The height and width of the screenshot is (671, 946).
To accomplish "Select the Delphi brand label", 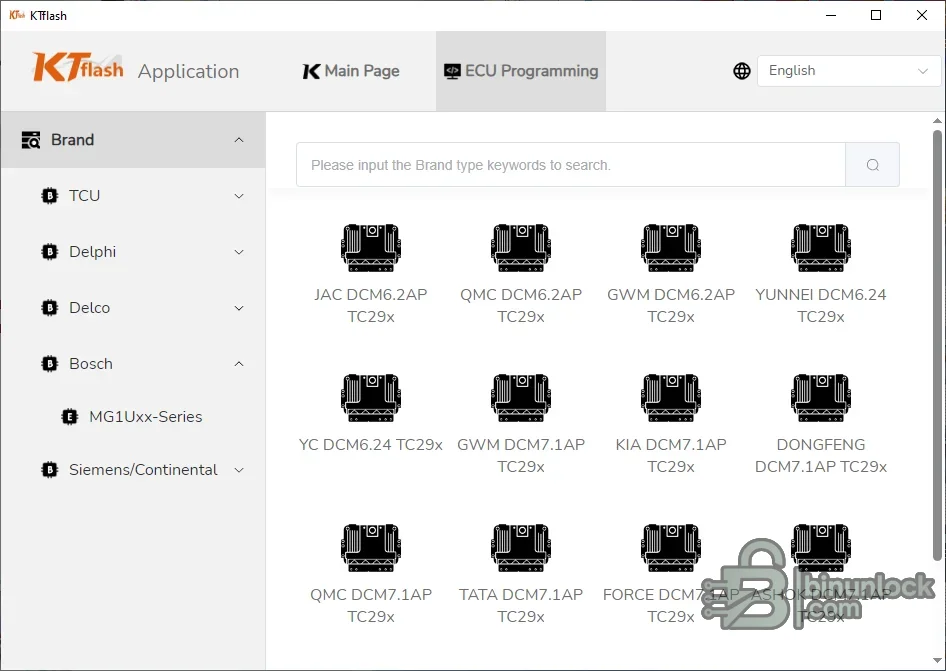I will tap(92, 252).
